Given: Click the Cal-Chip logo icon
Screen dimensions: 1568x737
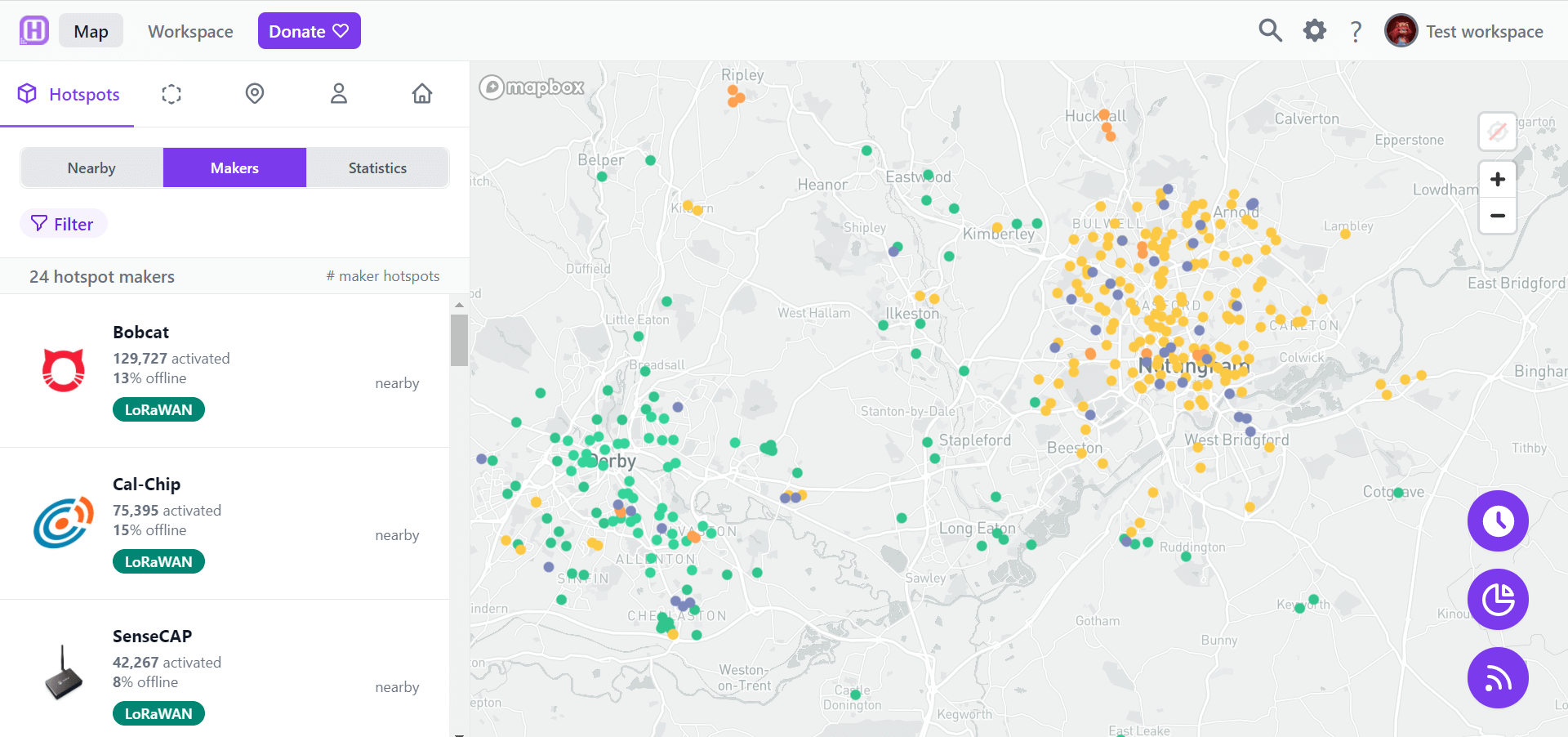Looking at the screenshot, I should click(64, 522).
